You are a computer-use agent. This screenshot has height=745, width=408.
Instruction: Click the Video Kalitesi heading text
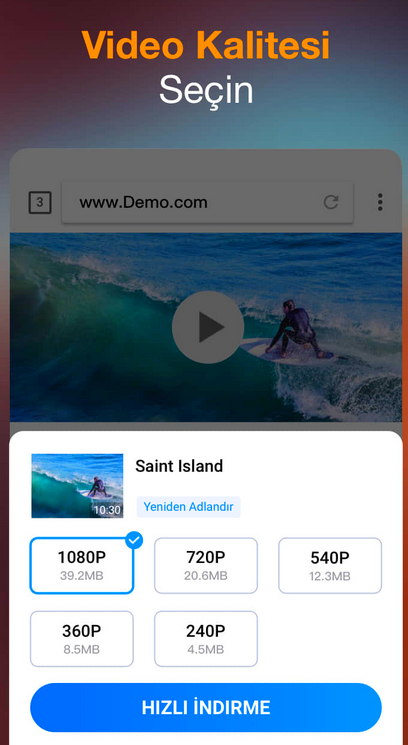(x=206, y=46)
